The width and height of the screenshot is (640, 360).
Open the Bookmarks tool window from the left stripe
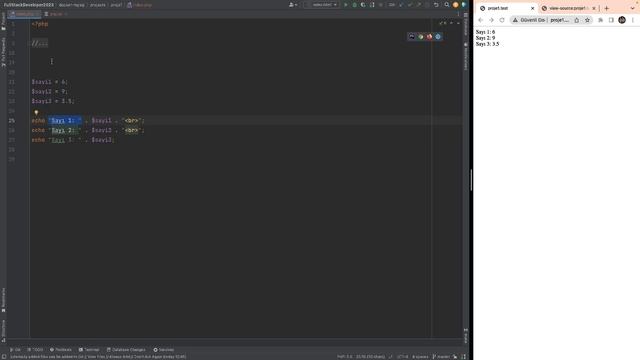pos(3,300)
